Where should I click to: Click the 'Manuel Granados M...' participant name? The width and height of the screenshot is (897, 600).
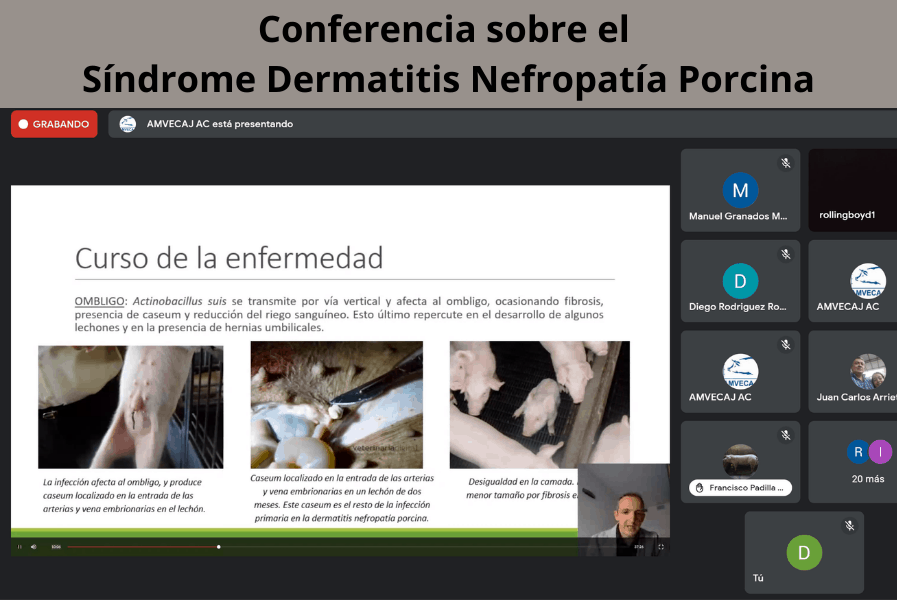coord(738,216)
